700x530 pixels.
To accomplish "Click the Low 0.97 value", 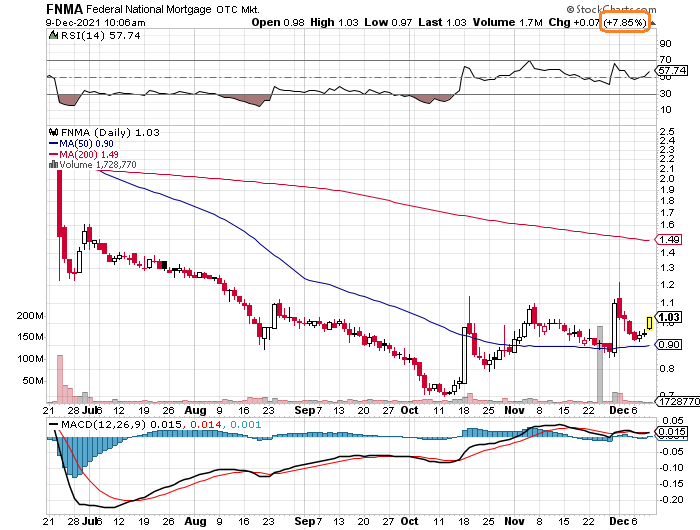I will point(388,22).
